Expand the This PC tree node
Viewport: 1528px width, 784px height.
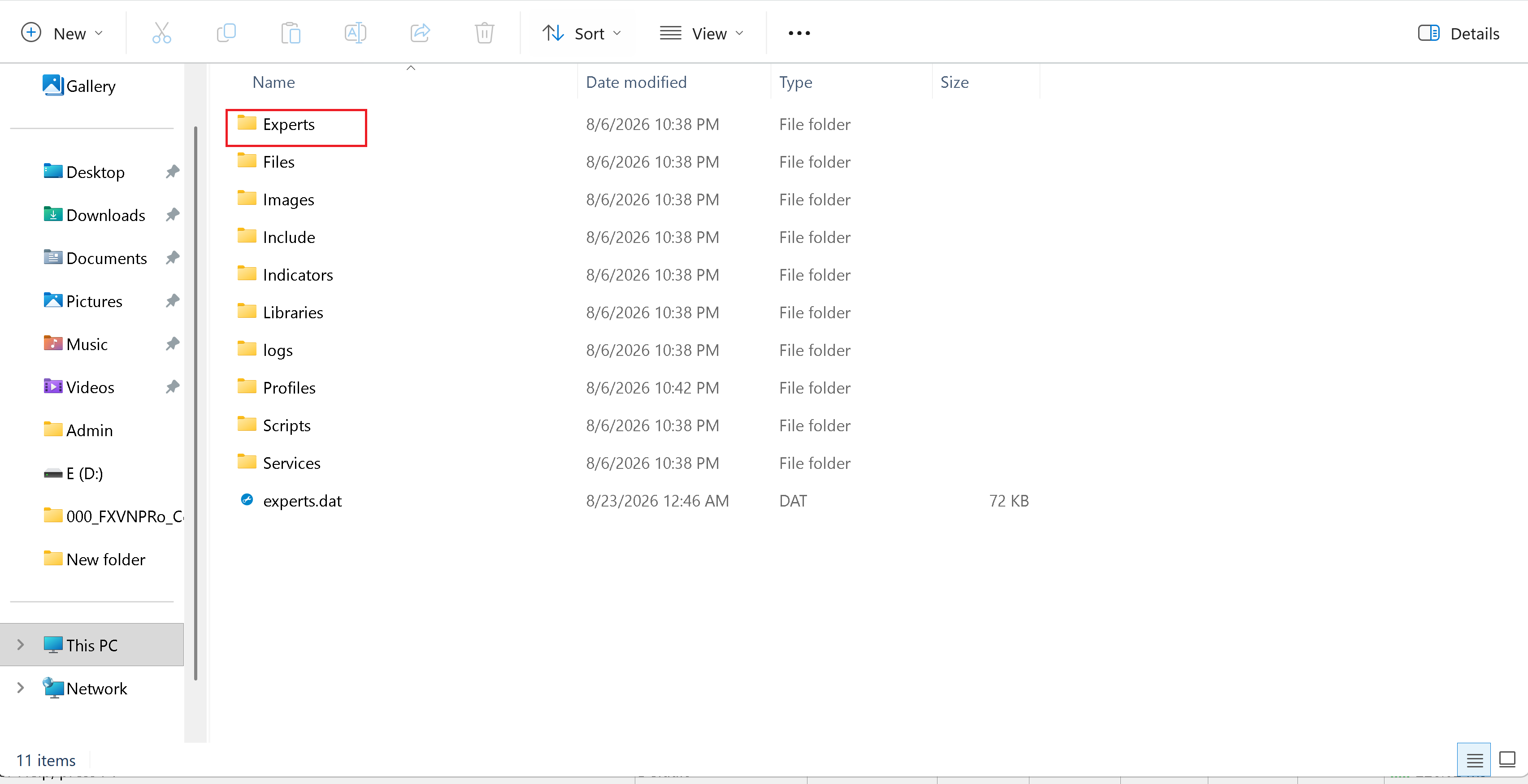click(20, 645)
